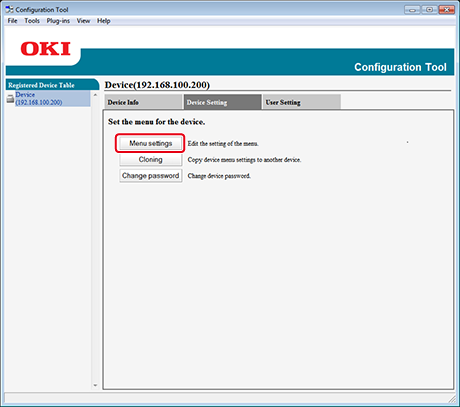This screenshot has height=407, width=460.
Task: Open the Tools menu
Action: [x=32, y=21]
